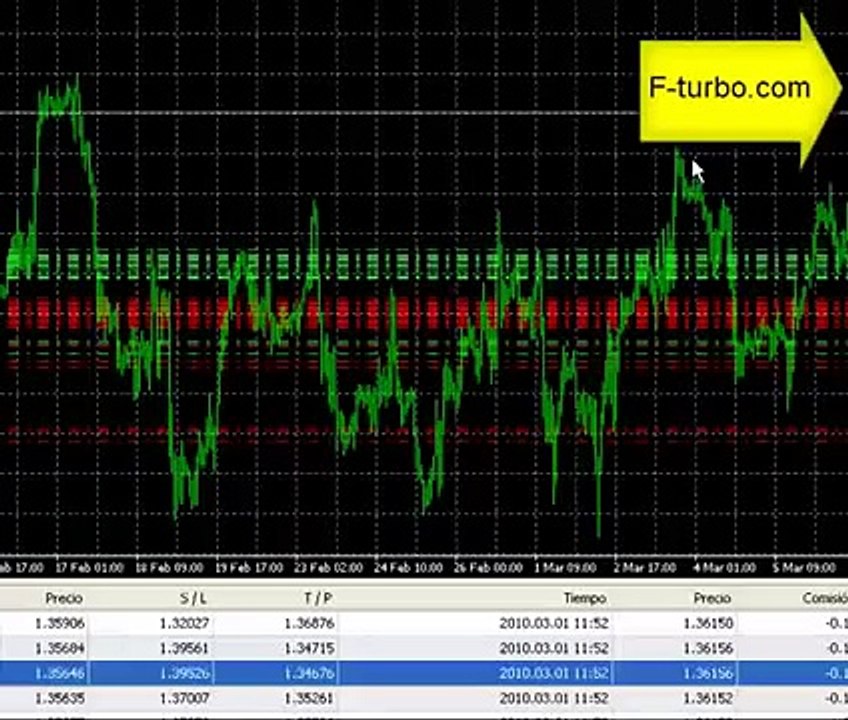
Task: Click the Tiempo cell in the 1.35635 row
Action: coord(554,698)
